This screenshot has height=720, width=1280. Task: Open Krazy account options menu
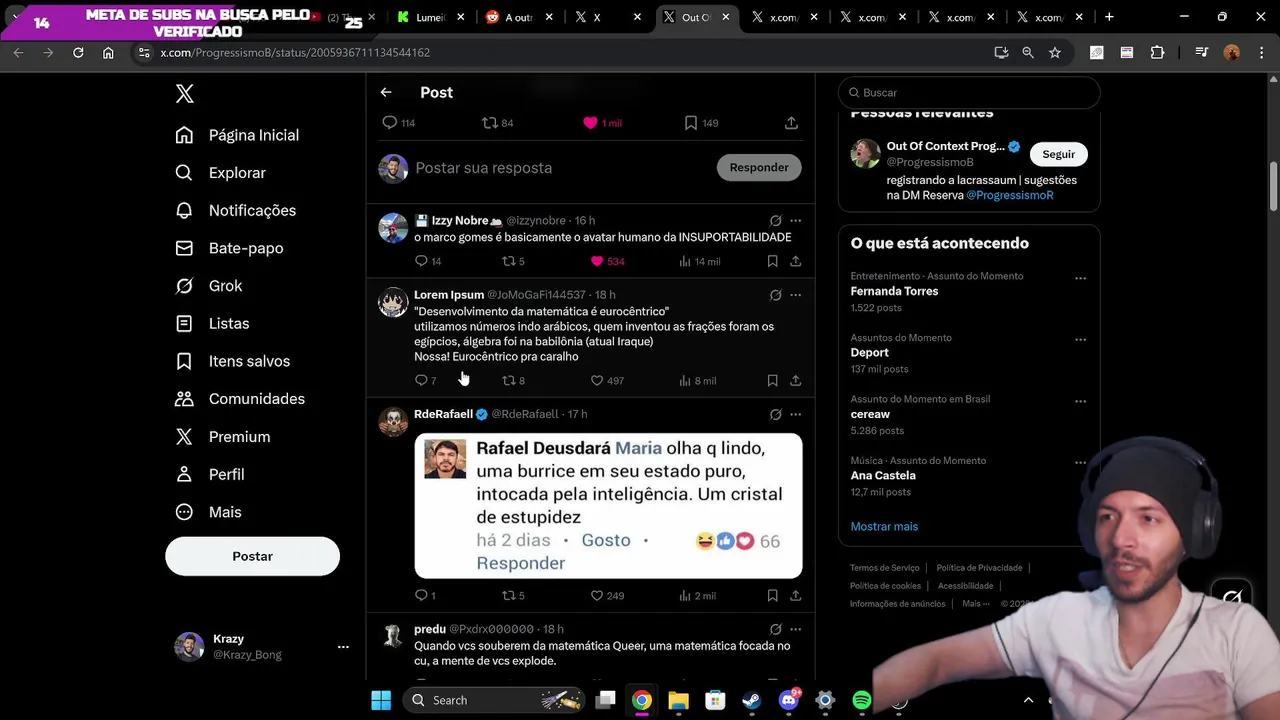tap(343, 647)
